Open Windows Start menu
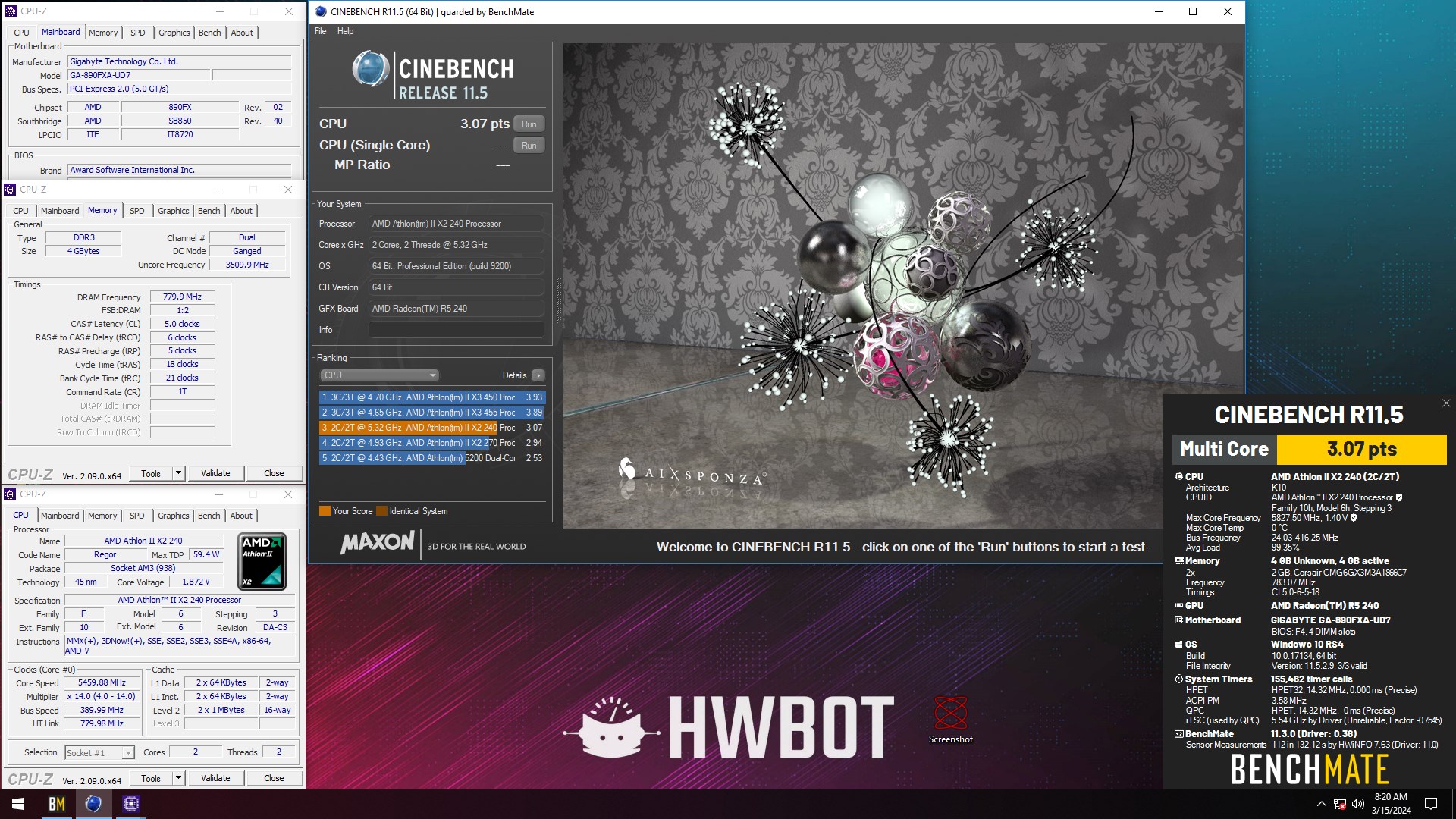The width and height of the screenshot is (1456, 819). point(18,804)
